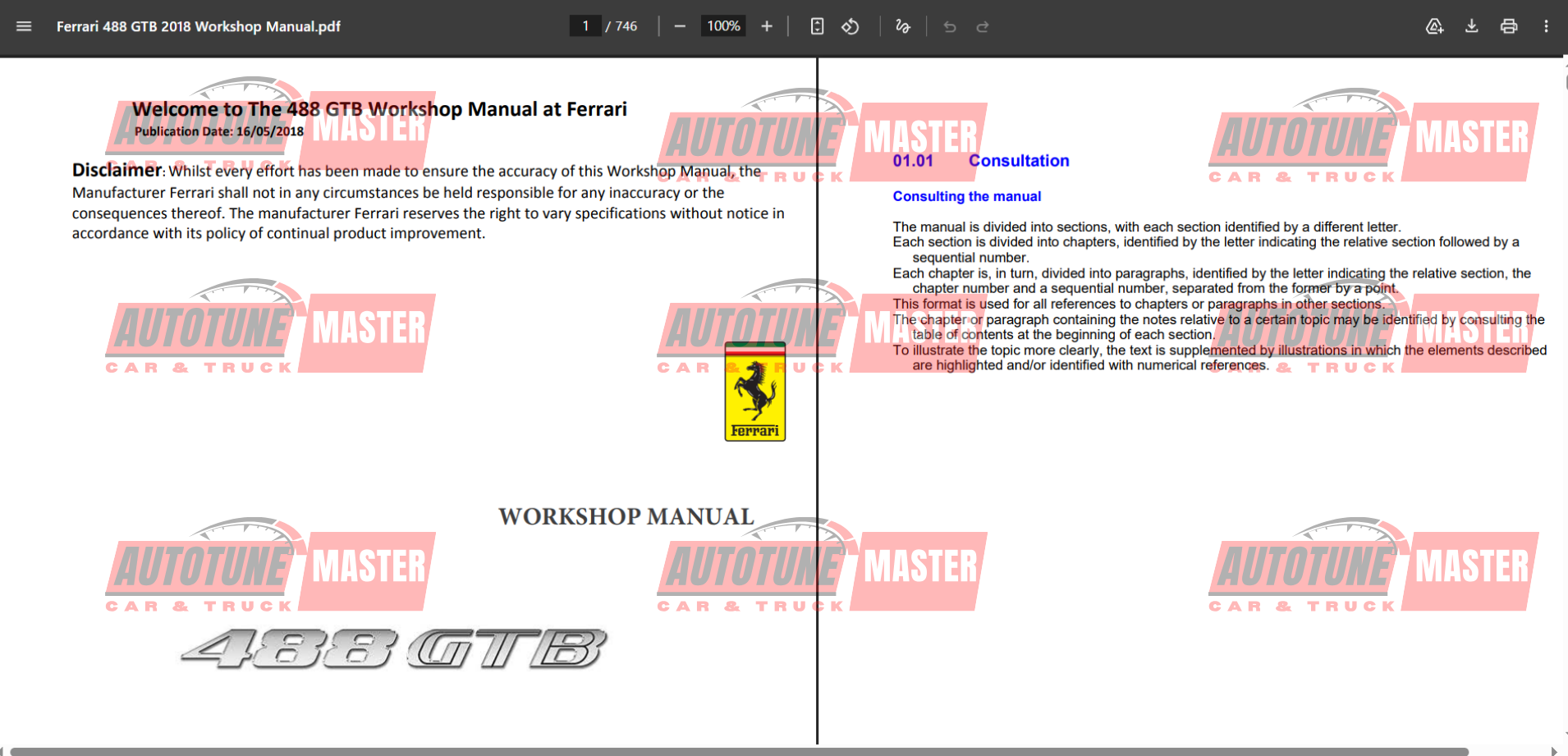Click the 'Welcome to The 488 GTB' heading
This screenshot has width=1568, height=756.
[380, 109]
